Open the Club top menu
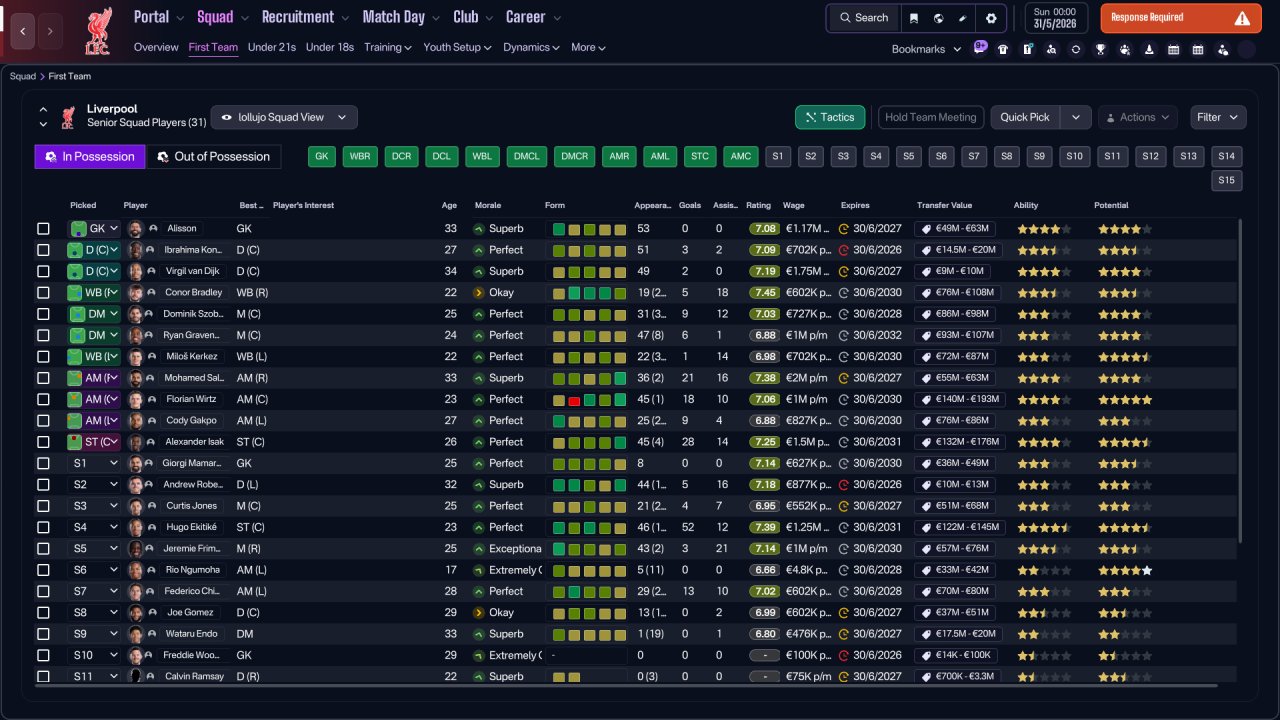The height and width of the screenshot is (720, 1280). 473,17
